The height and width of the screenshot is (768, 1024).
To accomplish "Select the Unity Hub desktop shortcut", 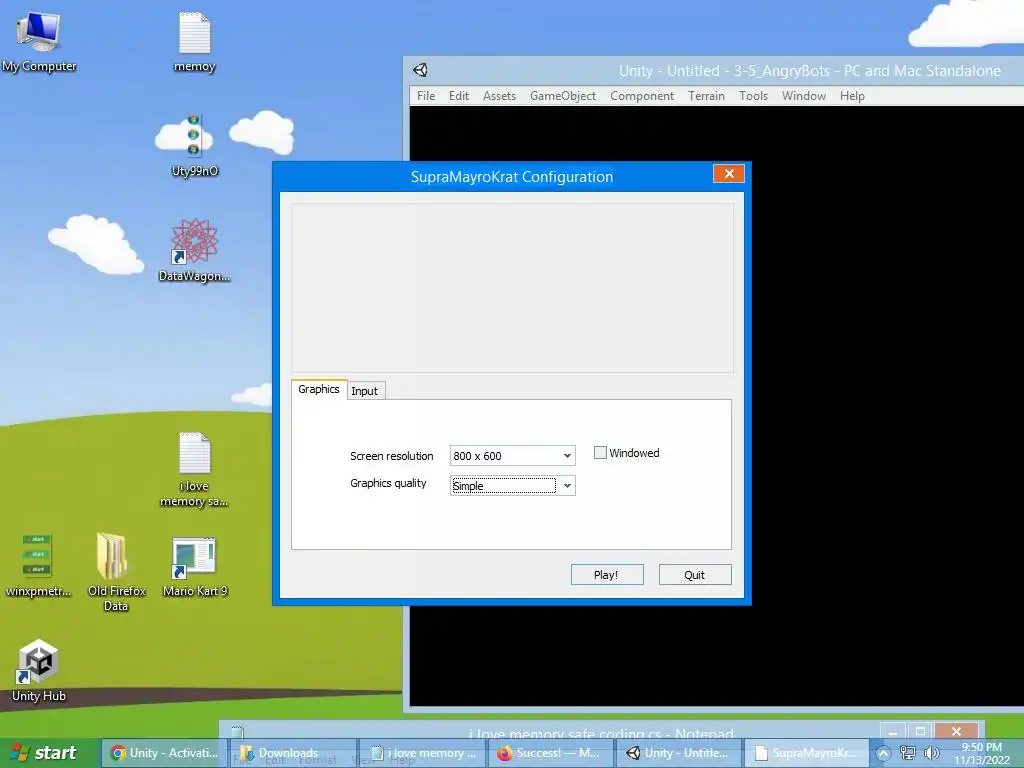I will click(x=39, y=670).
